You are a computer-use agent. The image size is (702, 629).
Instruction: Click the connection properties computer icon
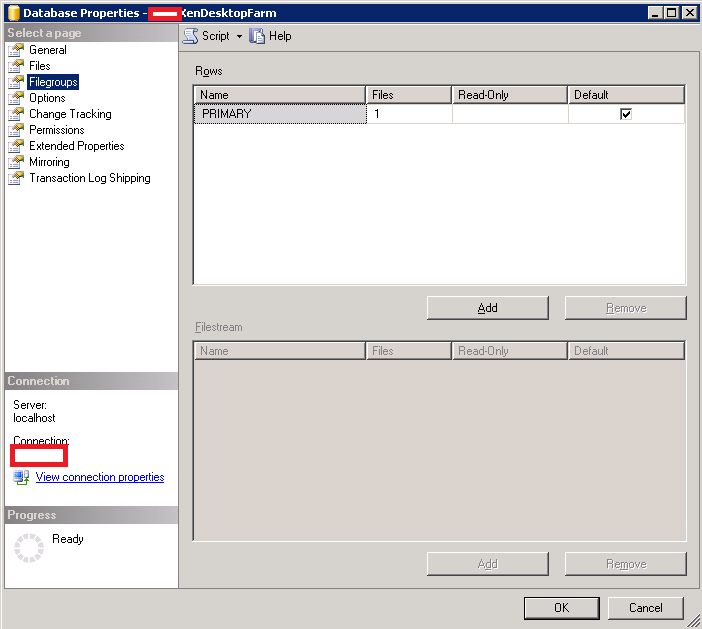[x=21, y=477]
